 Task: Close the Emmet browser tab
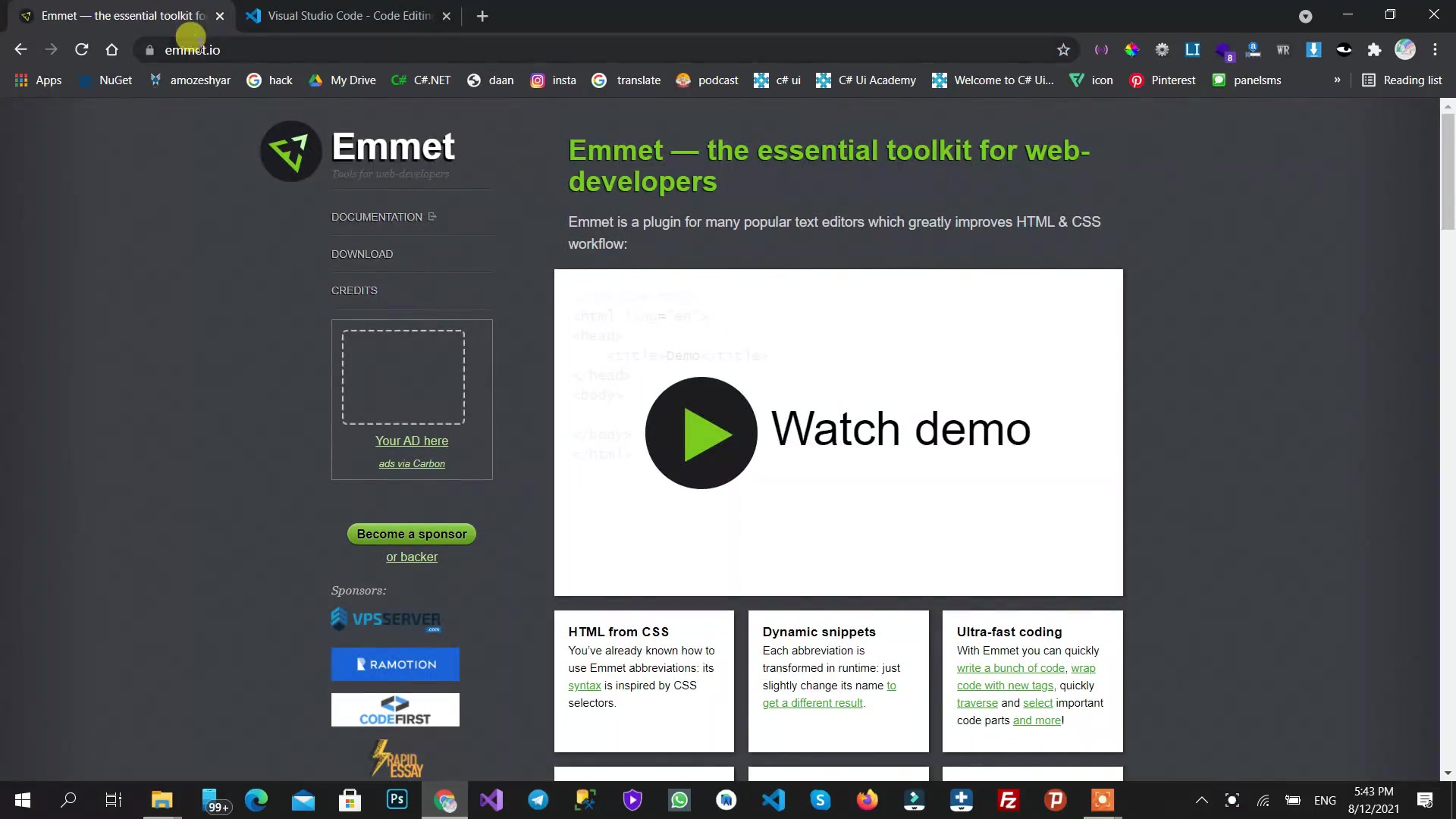coord(220,16)
